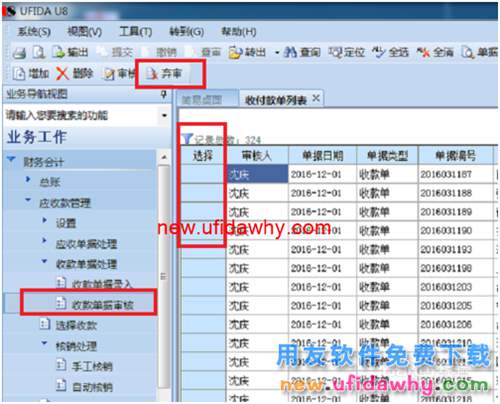The width and height of the screenshot is (500, 404).
Task: Open the 收款单据录入 tree item
Action: point(94,284)
